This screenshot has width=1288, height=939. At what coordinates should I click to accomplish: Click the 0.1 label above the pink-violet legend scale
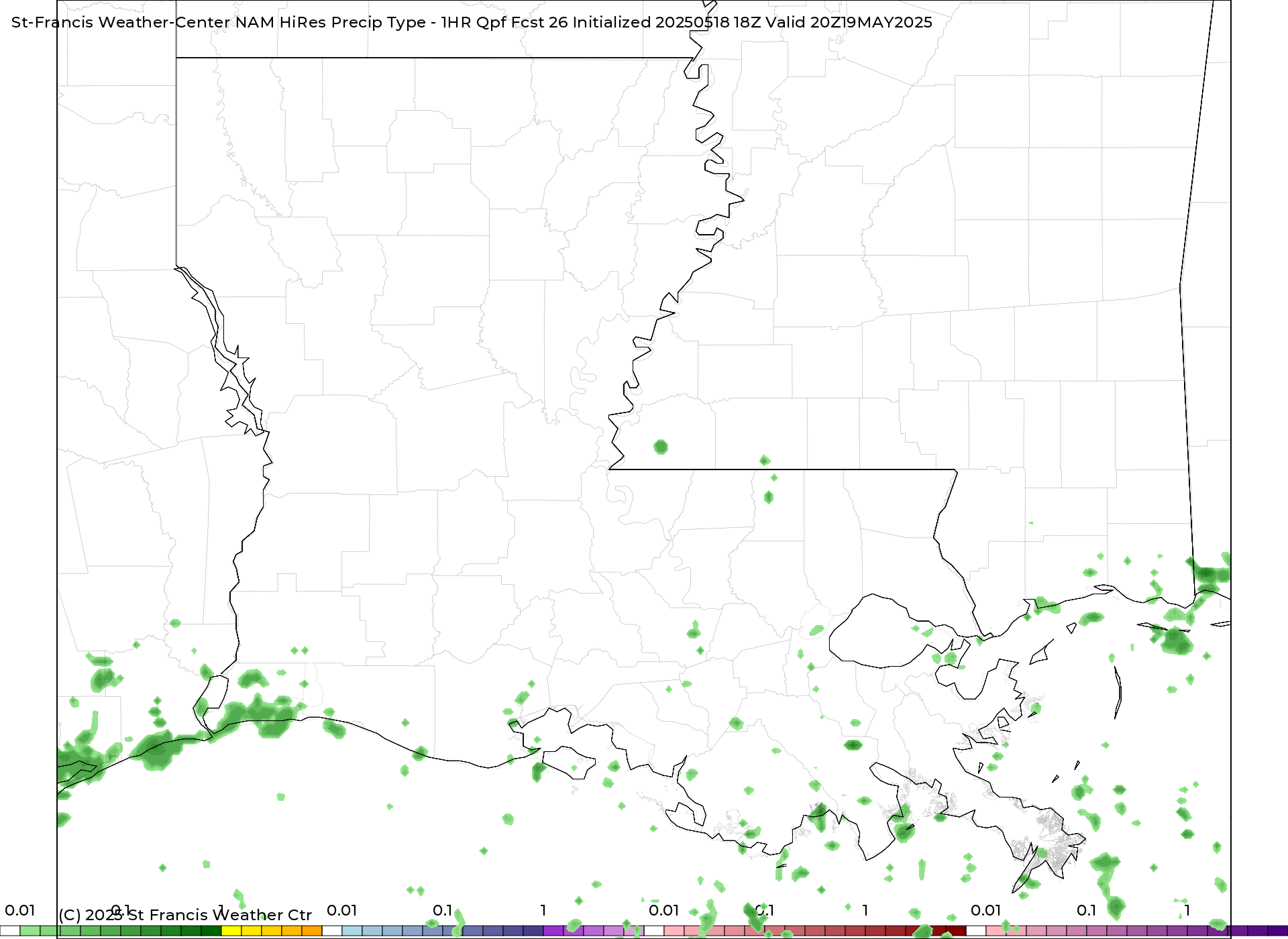(1086, 910)
